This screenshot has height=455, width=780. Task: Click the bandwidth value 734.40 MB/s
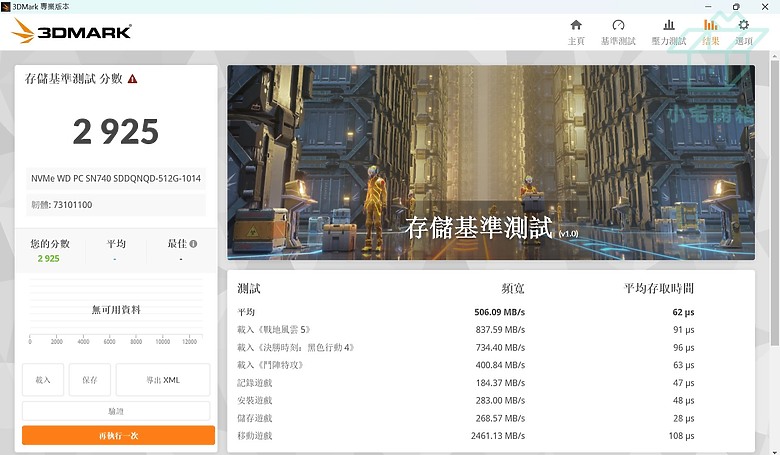[500, 348]
